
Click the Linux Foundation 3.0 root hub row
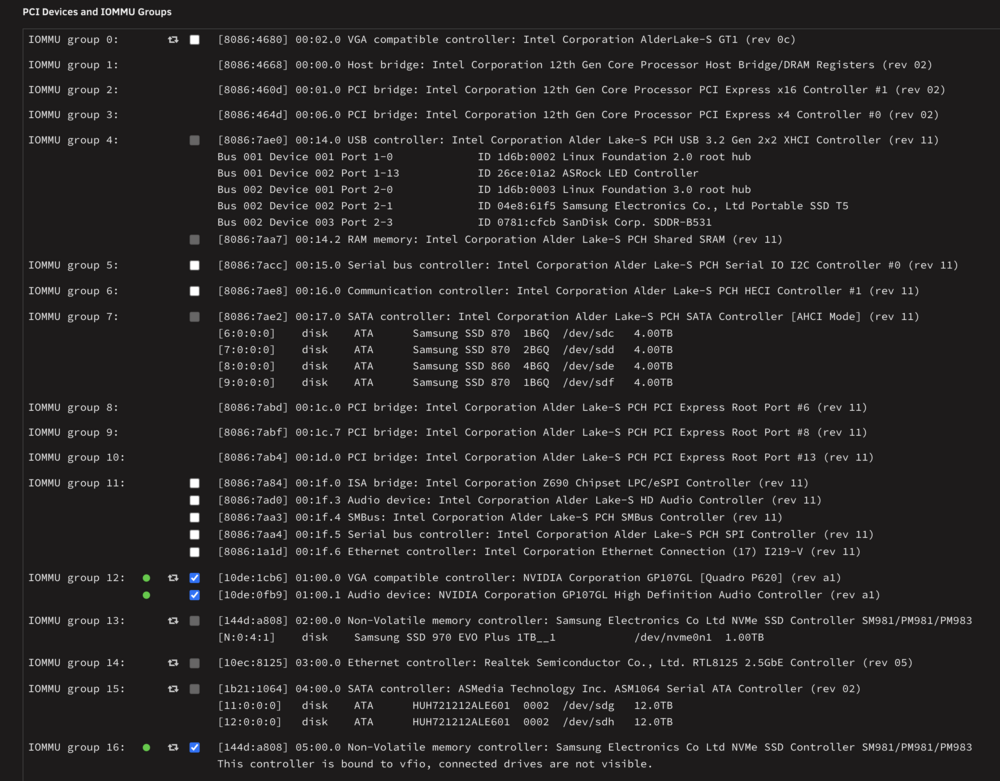[x=483, y=189]
